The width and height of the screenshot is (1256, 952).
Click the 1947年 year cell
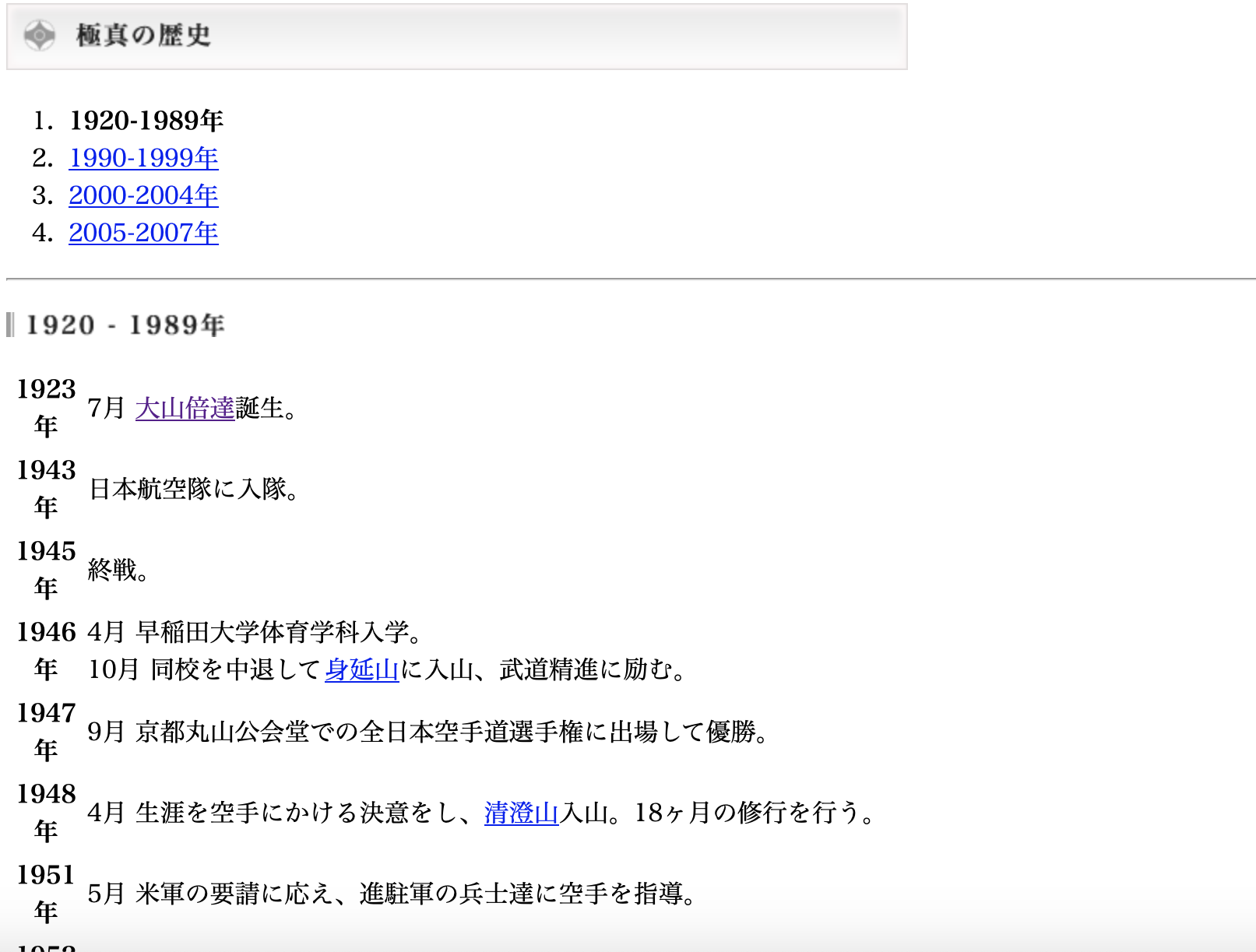pos(47,732)
